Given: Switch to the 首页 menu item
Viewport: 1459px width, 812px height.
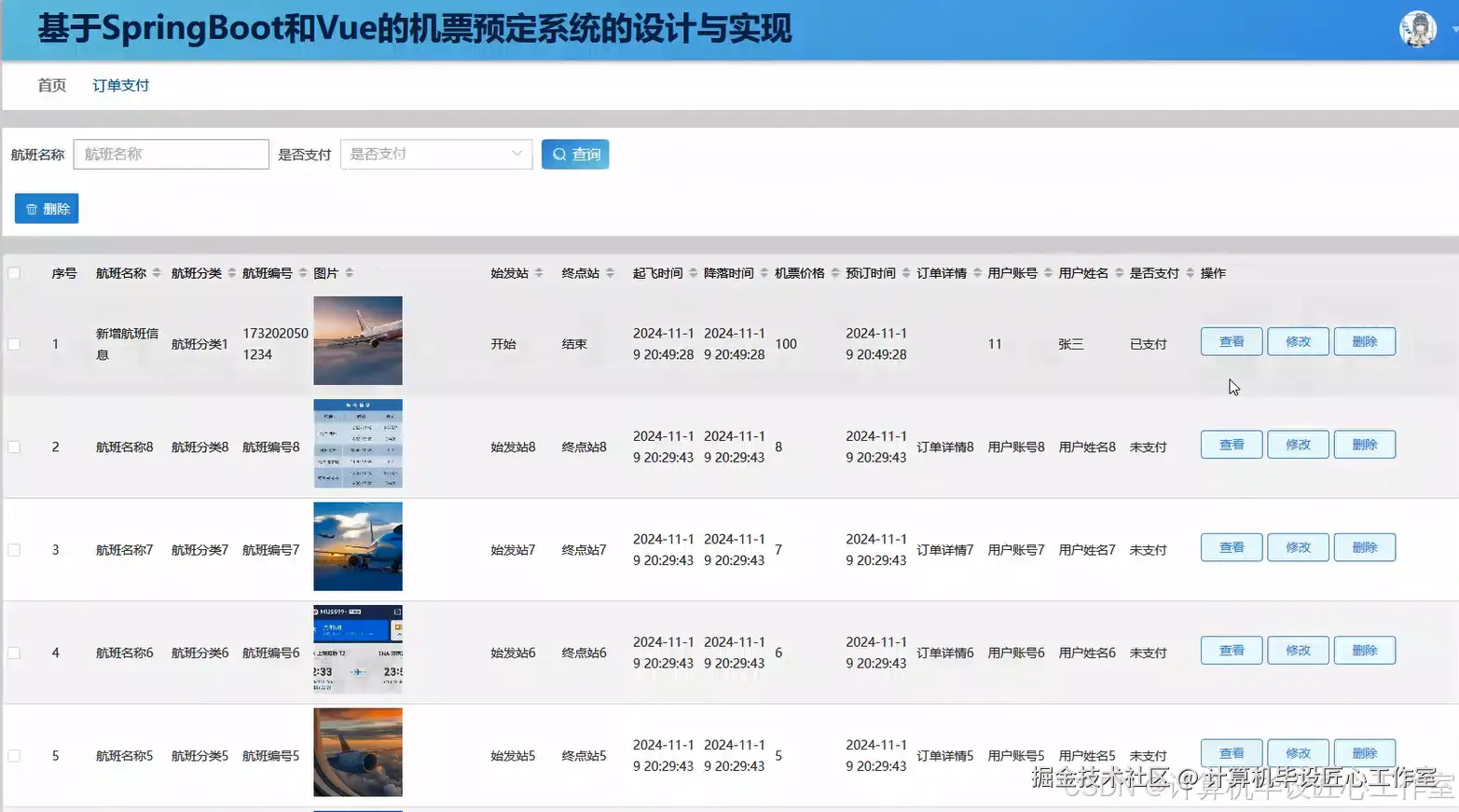Looking at the screenshot, I should [51, 85].
